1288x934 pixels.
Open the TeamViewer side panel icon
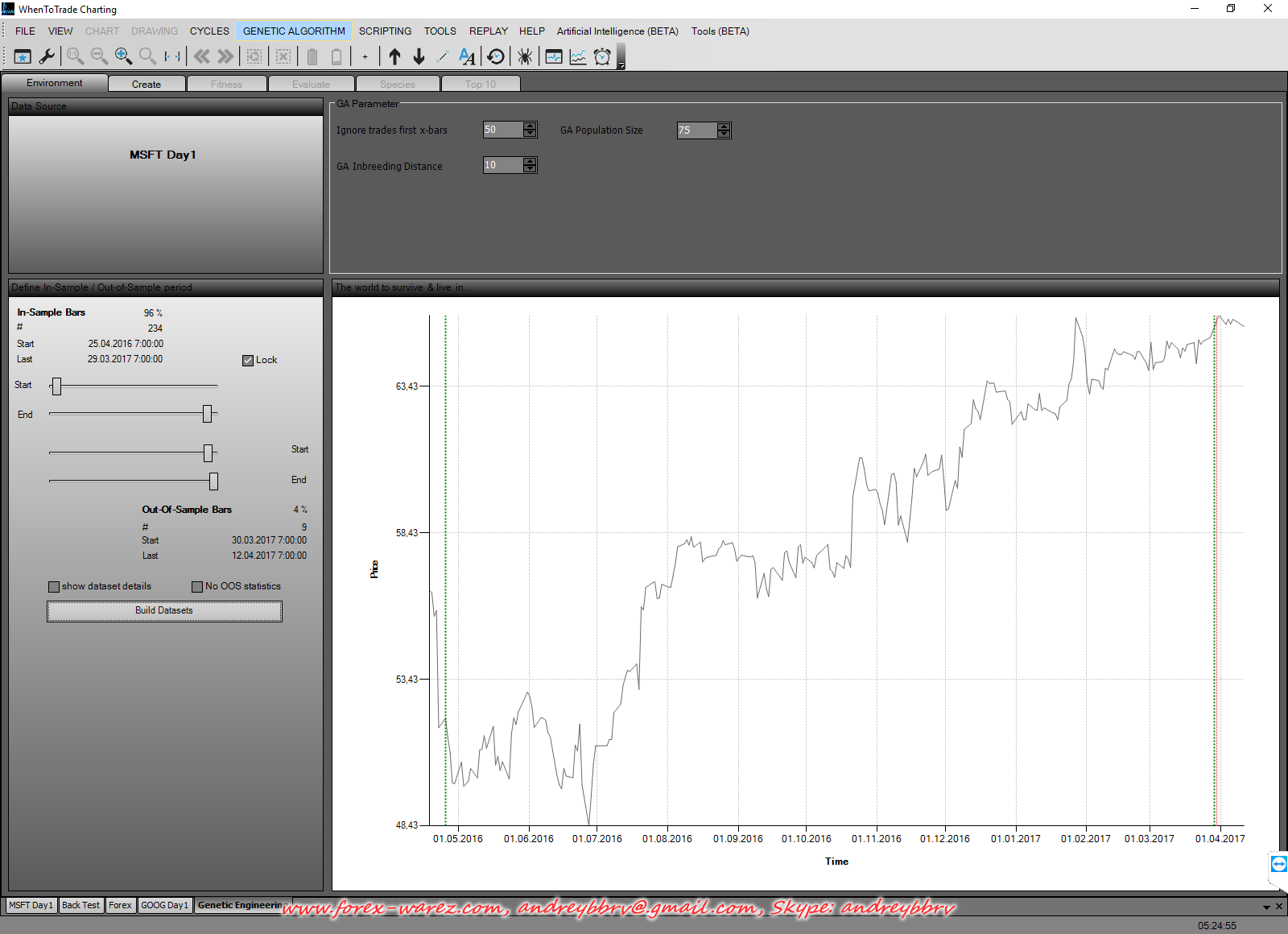coord(1278,864)
